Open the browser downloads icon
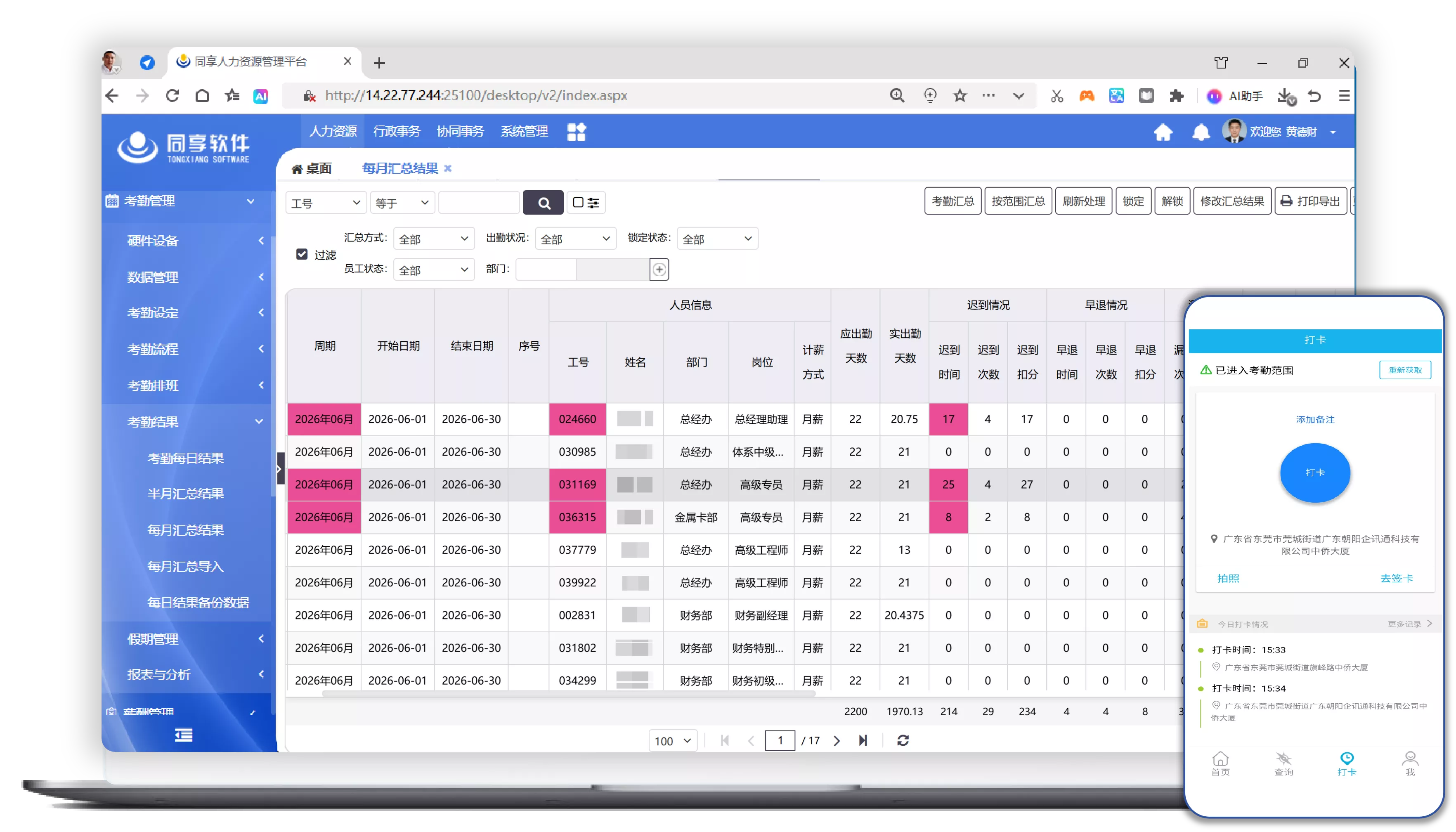The image size is (1456, 832). [1286, 96]
